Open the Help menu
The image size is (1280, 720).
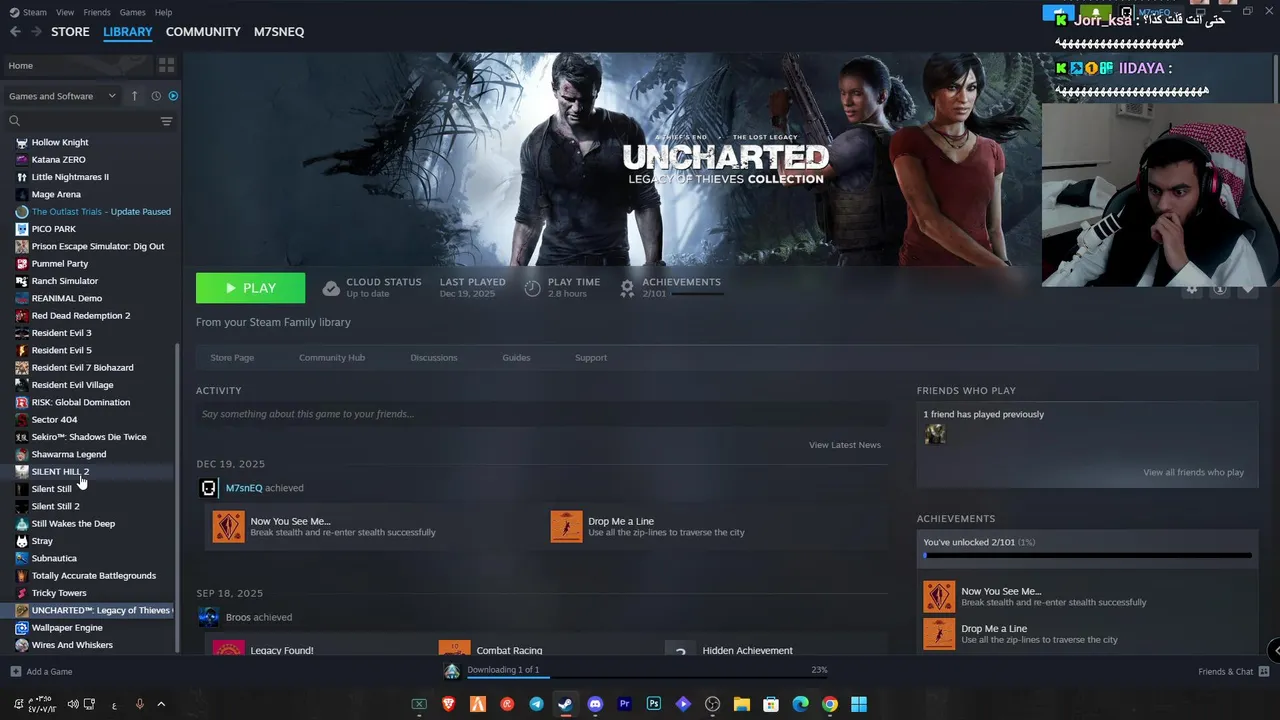coord(164,12)
